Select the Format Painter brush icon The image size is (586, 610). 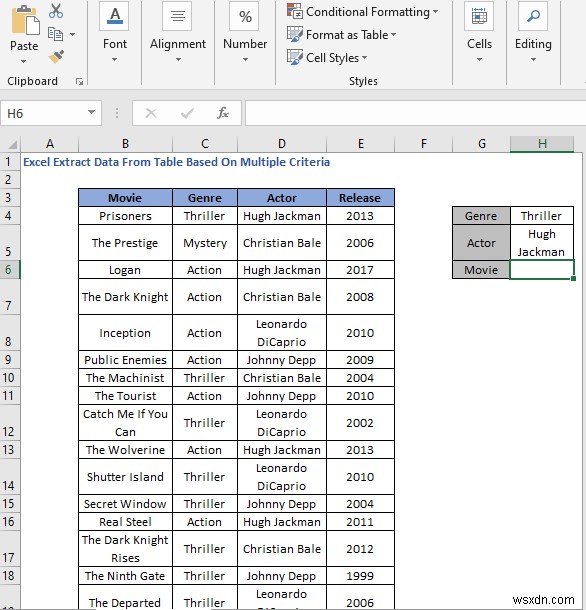pos(56,56)
